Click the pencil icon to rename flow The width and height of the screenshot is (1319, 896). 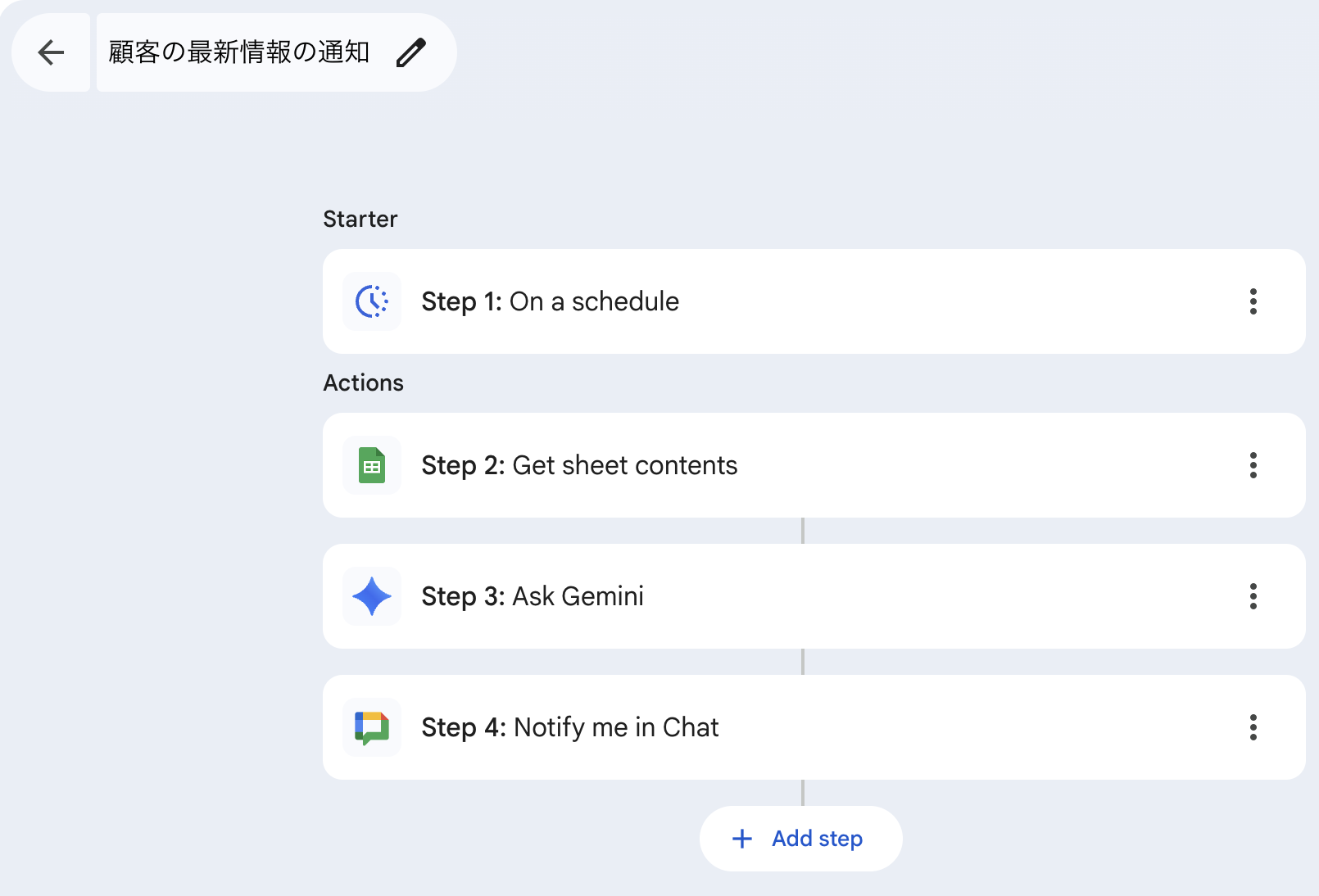411,52
